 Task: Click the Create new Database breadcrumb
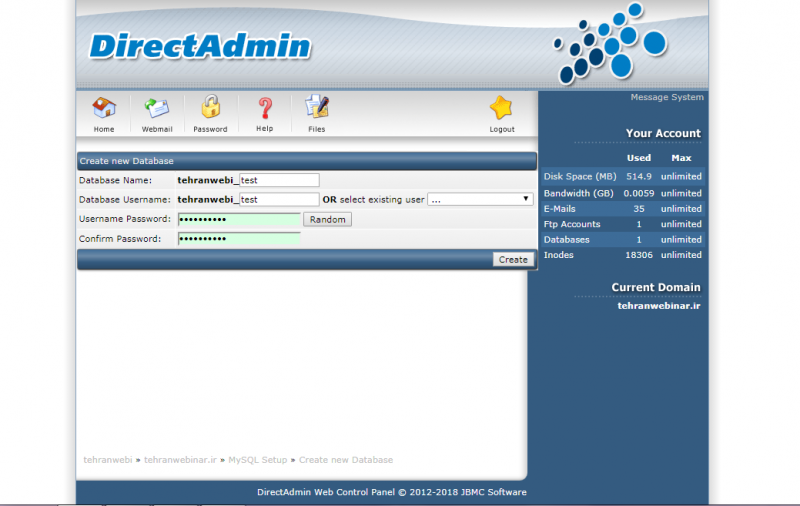point(345,460)
